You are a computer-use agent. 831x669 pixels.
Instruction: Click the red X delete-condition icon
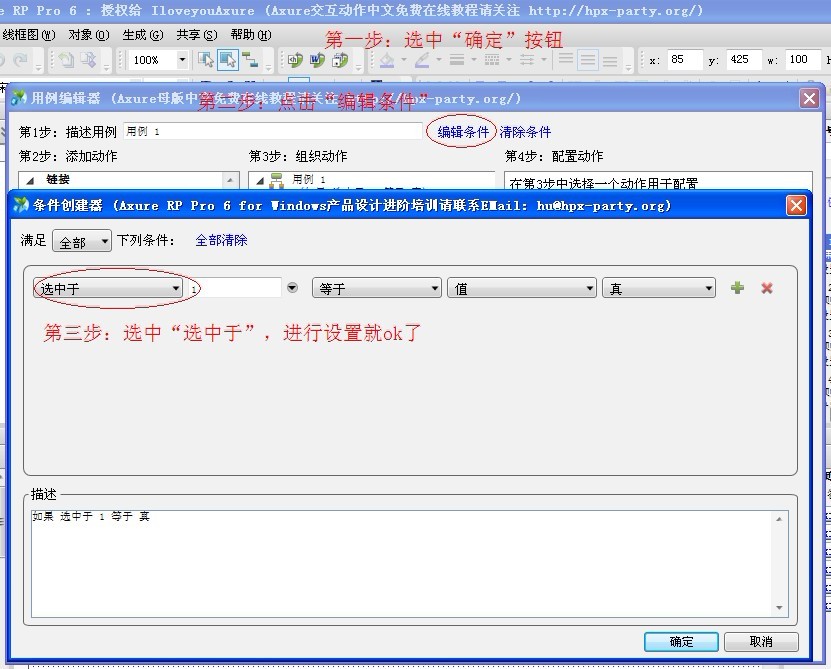click(767, 288)
